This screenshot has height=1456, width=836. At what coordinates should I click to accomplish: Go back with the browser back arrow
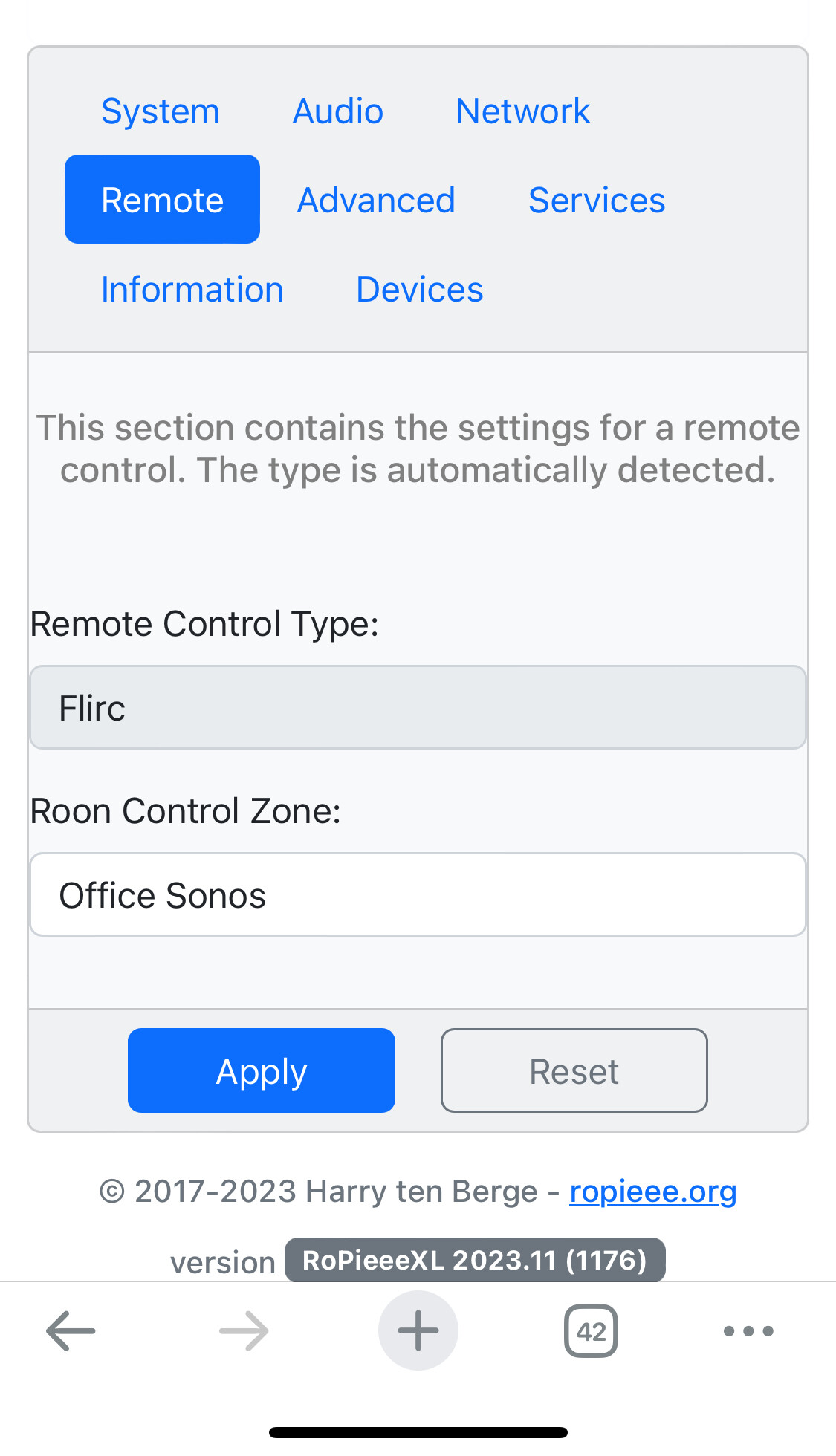tap(71, 1330)
